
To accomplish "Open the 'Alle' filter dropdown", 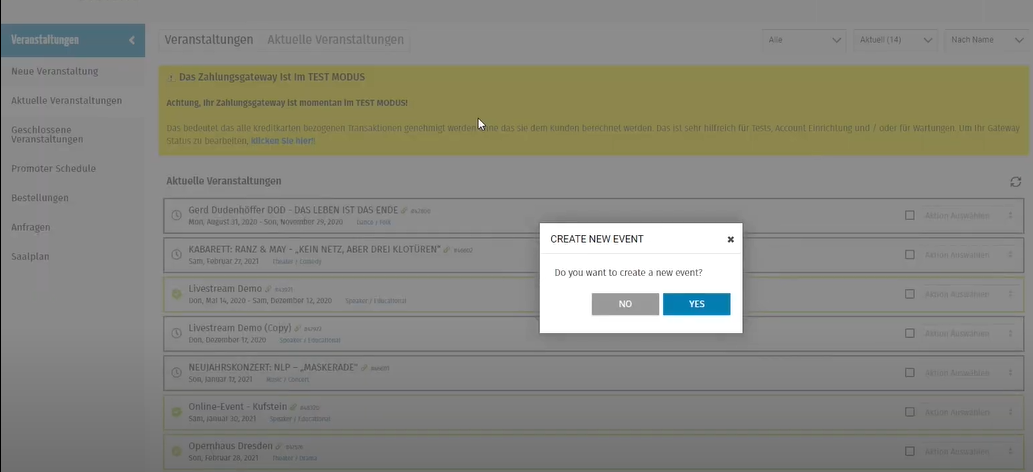I will pos(804,40).
